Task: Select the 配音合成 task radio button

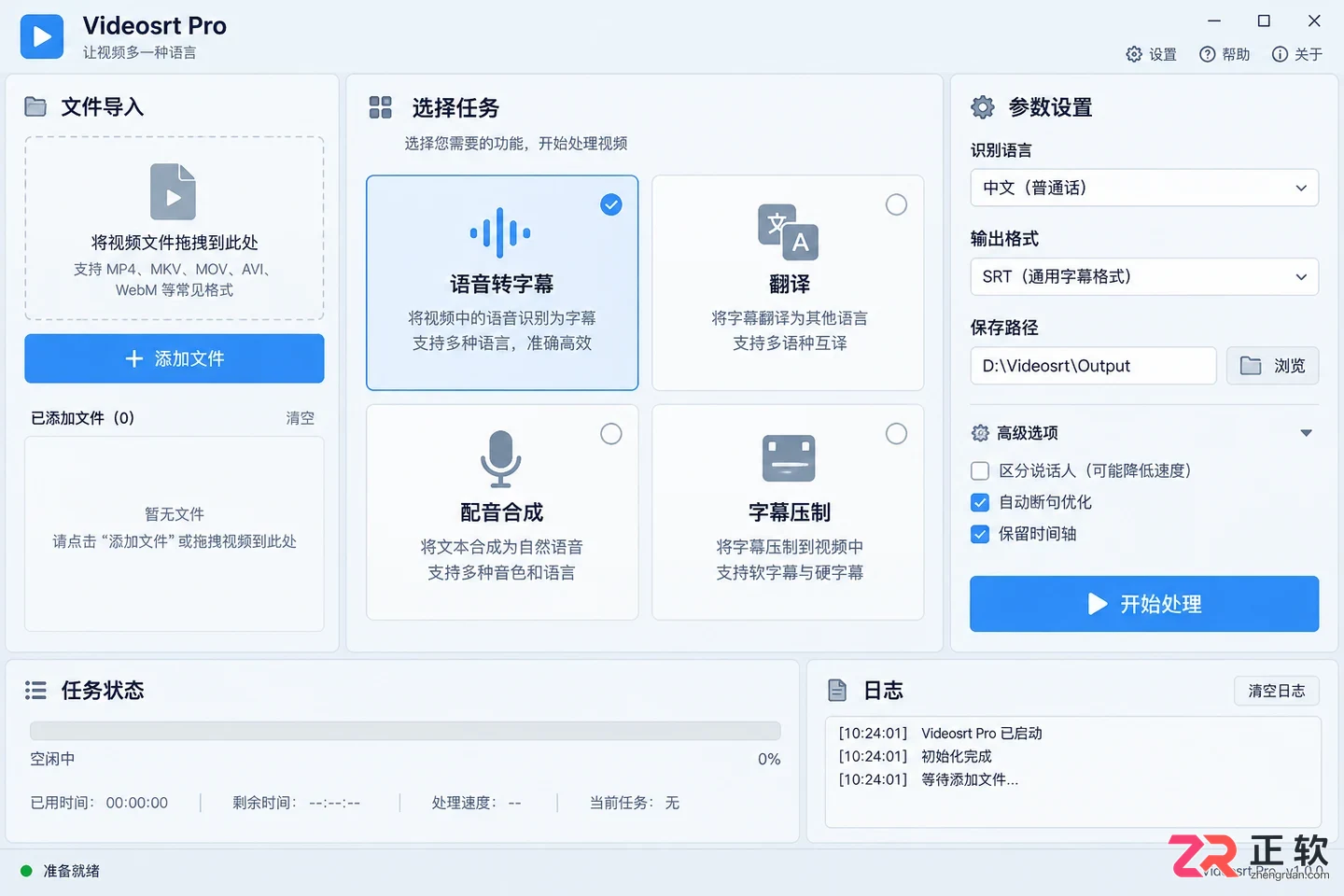Action: point(611,434)
